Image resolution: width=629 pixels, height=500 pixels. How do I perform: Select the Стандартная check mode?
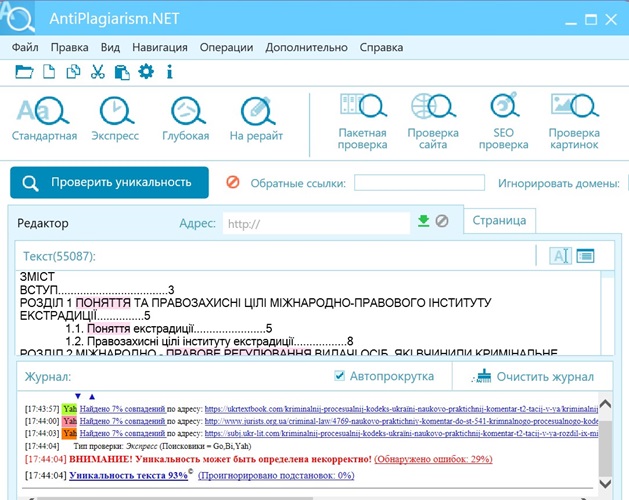tap(44, 119)
